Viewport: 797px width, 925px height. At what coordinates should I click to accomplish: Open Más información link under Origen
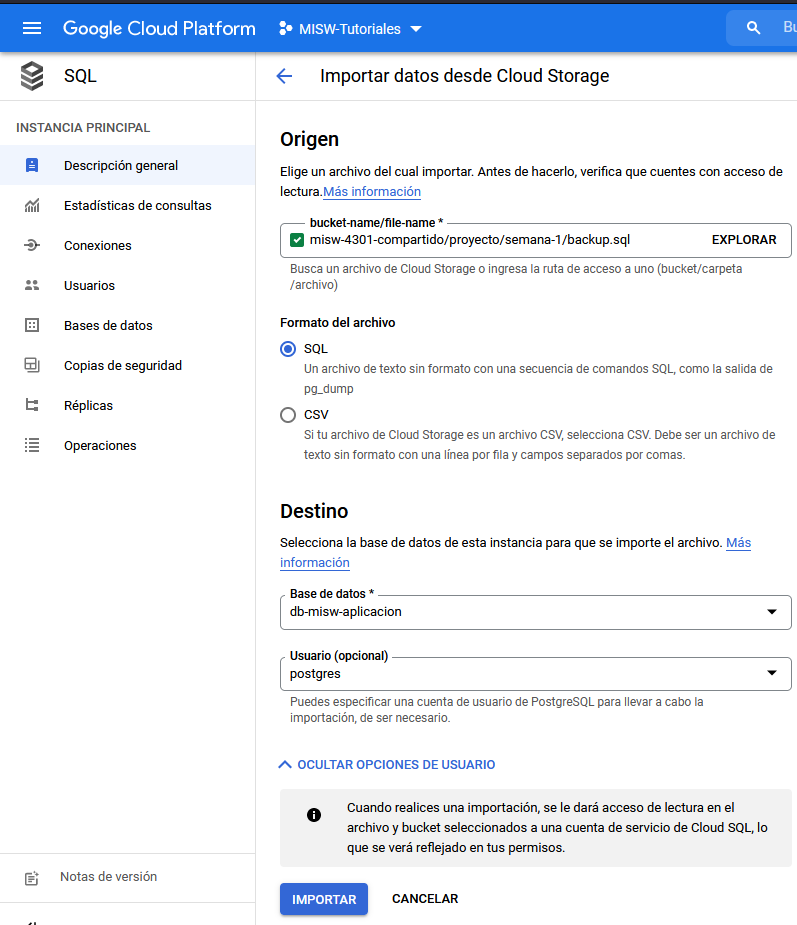[x=372, y=192]
